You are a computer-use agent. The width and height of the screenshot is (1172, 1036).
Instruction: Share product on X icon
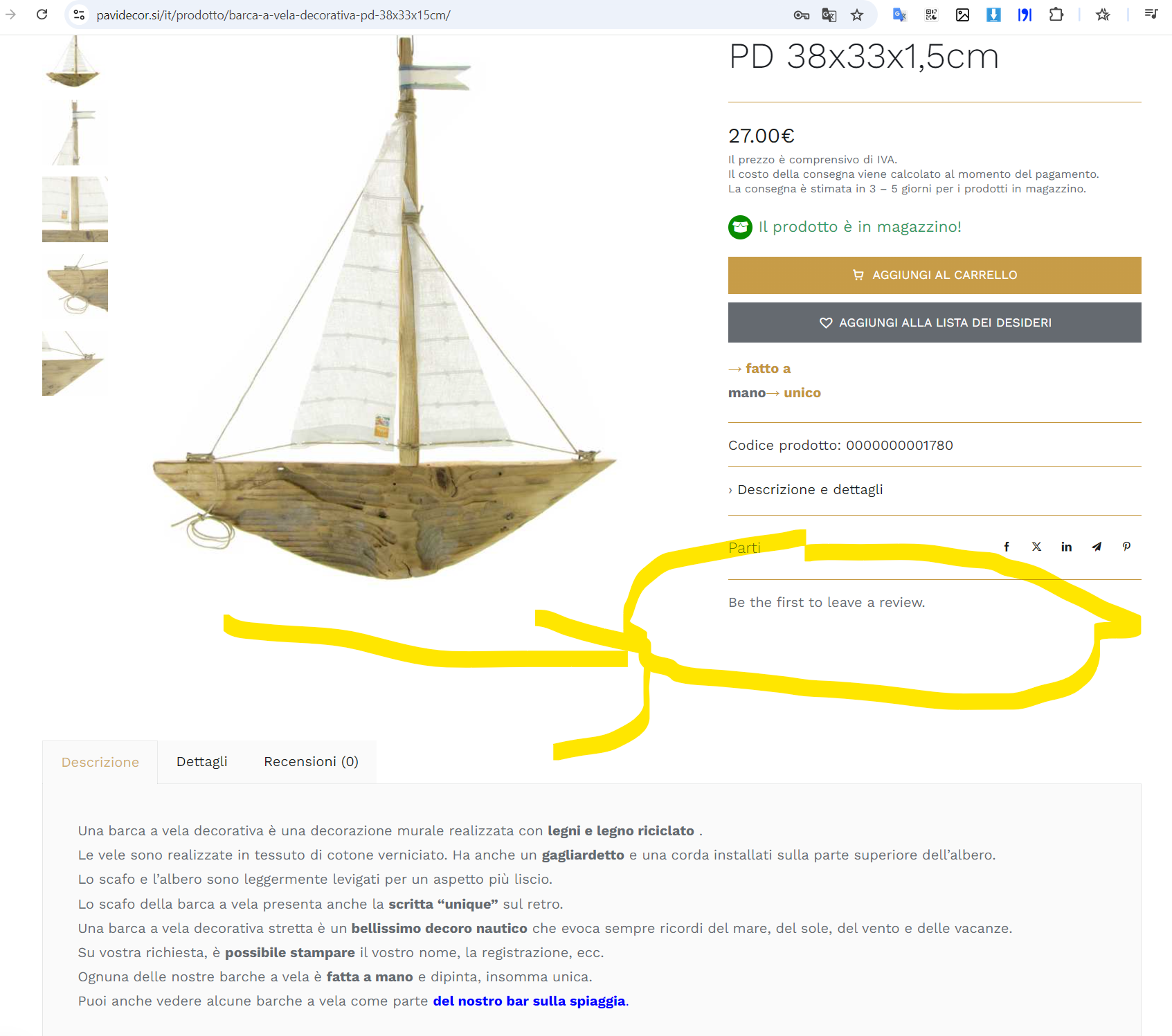tap(1036, 547)
